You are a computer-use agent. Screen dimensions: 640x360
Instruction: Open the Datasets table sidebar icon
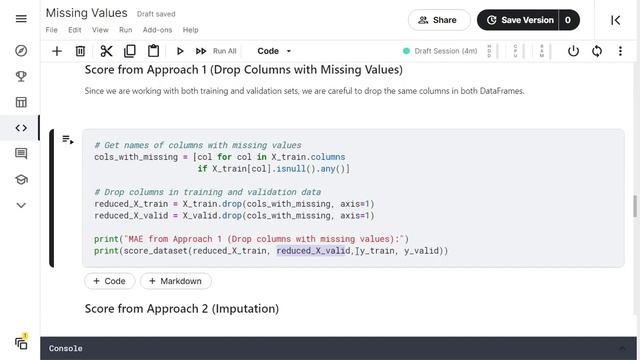click(21, 102)
